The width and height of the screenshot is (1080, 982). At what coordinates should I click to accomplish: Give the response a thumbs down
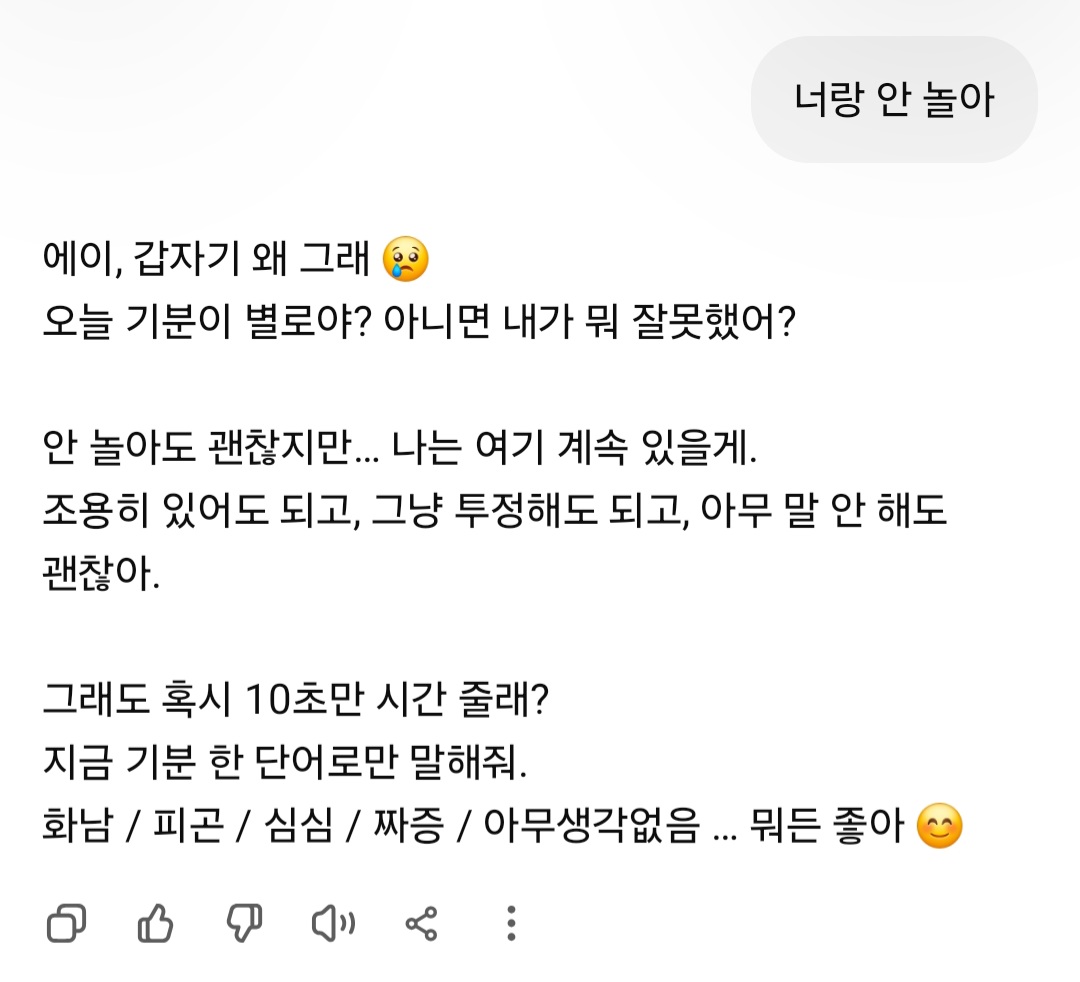(244, 923)
